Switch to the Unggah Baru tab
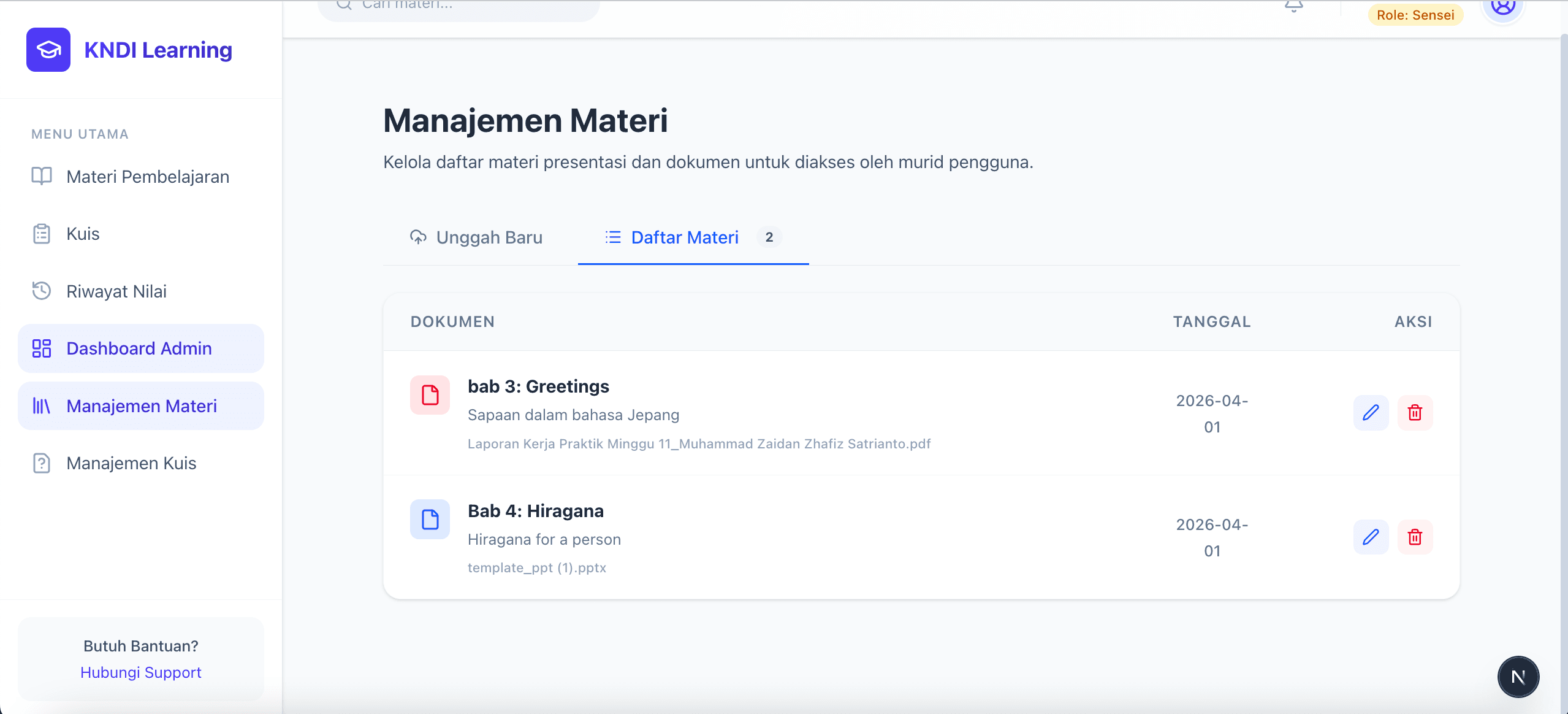This screenshot has width=1568, height=714. point(476,237)
